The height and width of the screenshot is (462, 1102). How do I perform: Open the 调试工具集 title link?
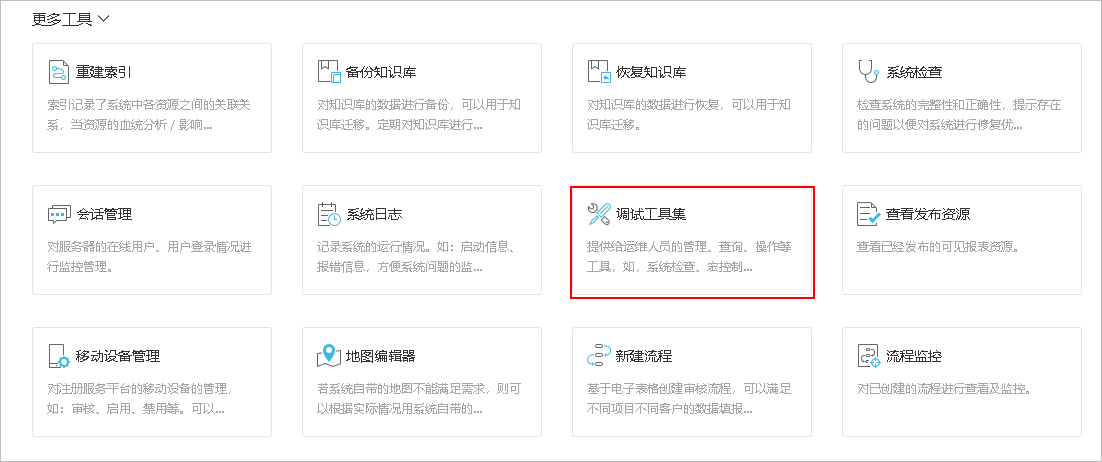click(650, 214)
